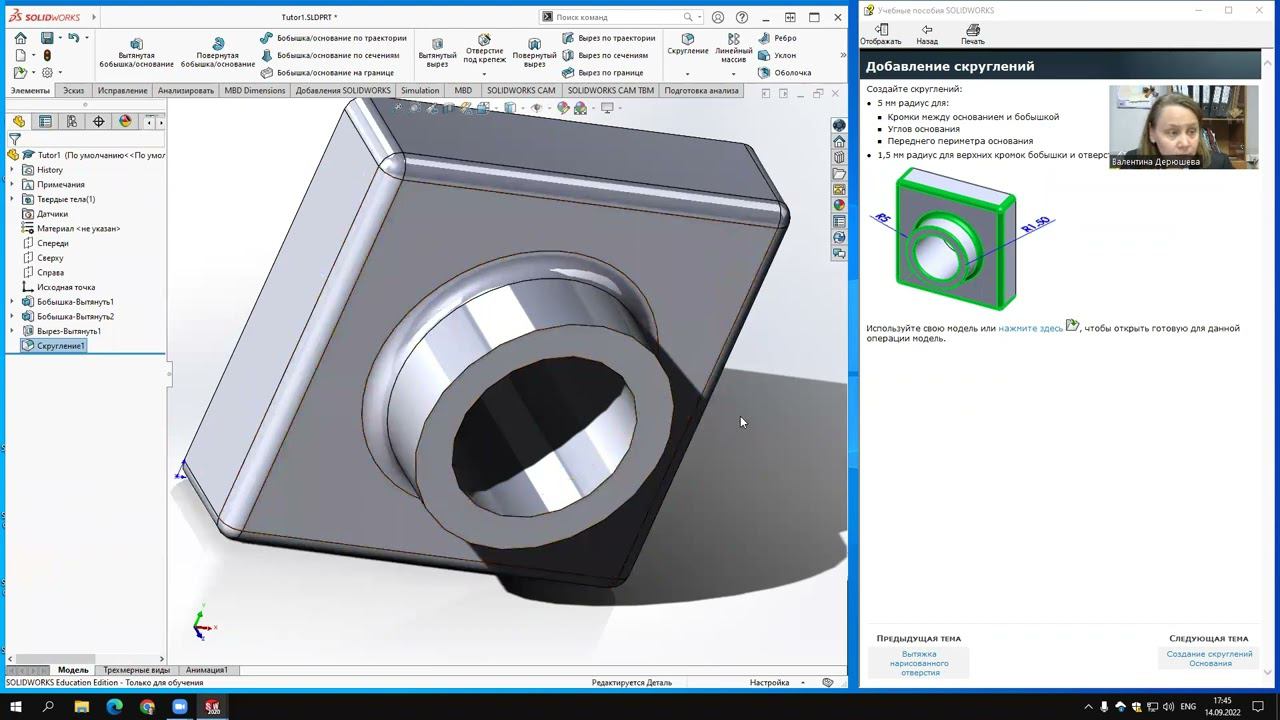1280x720 pixels.
Task: Open dropdown arrow next to Save
Action: [x=60, y=38]
